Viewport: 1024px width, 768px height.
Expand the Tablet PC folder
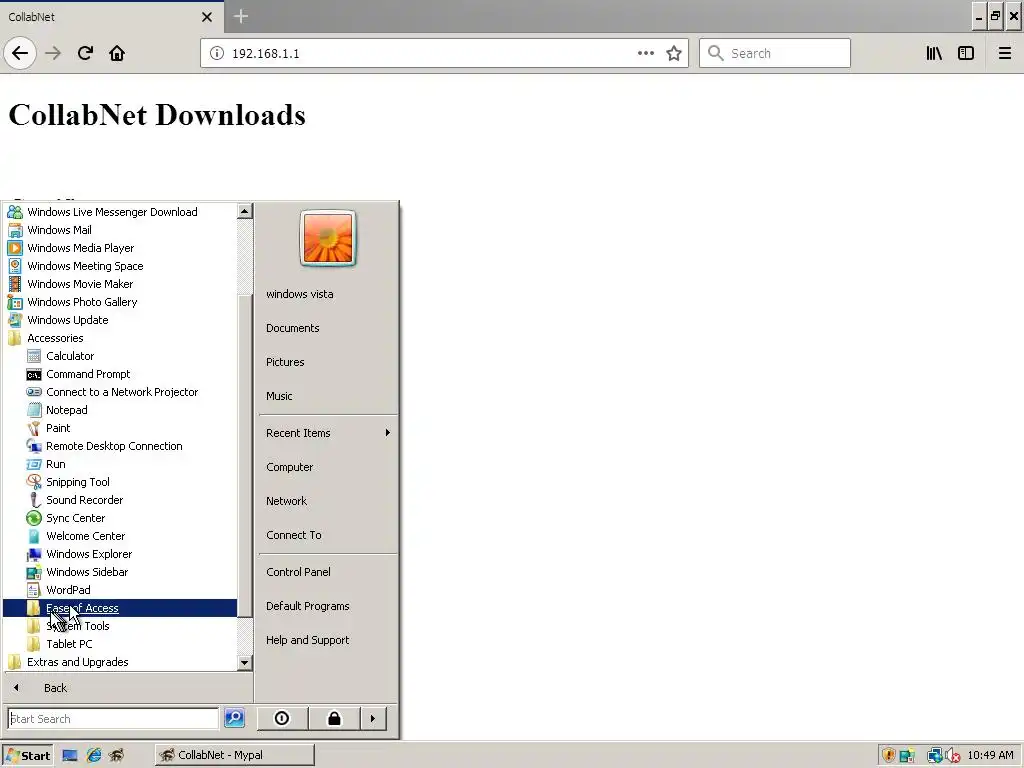(x=120, y=644)
